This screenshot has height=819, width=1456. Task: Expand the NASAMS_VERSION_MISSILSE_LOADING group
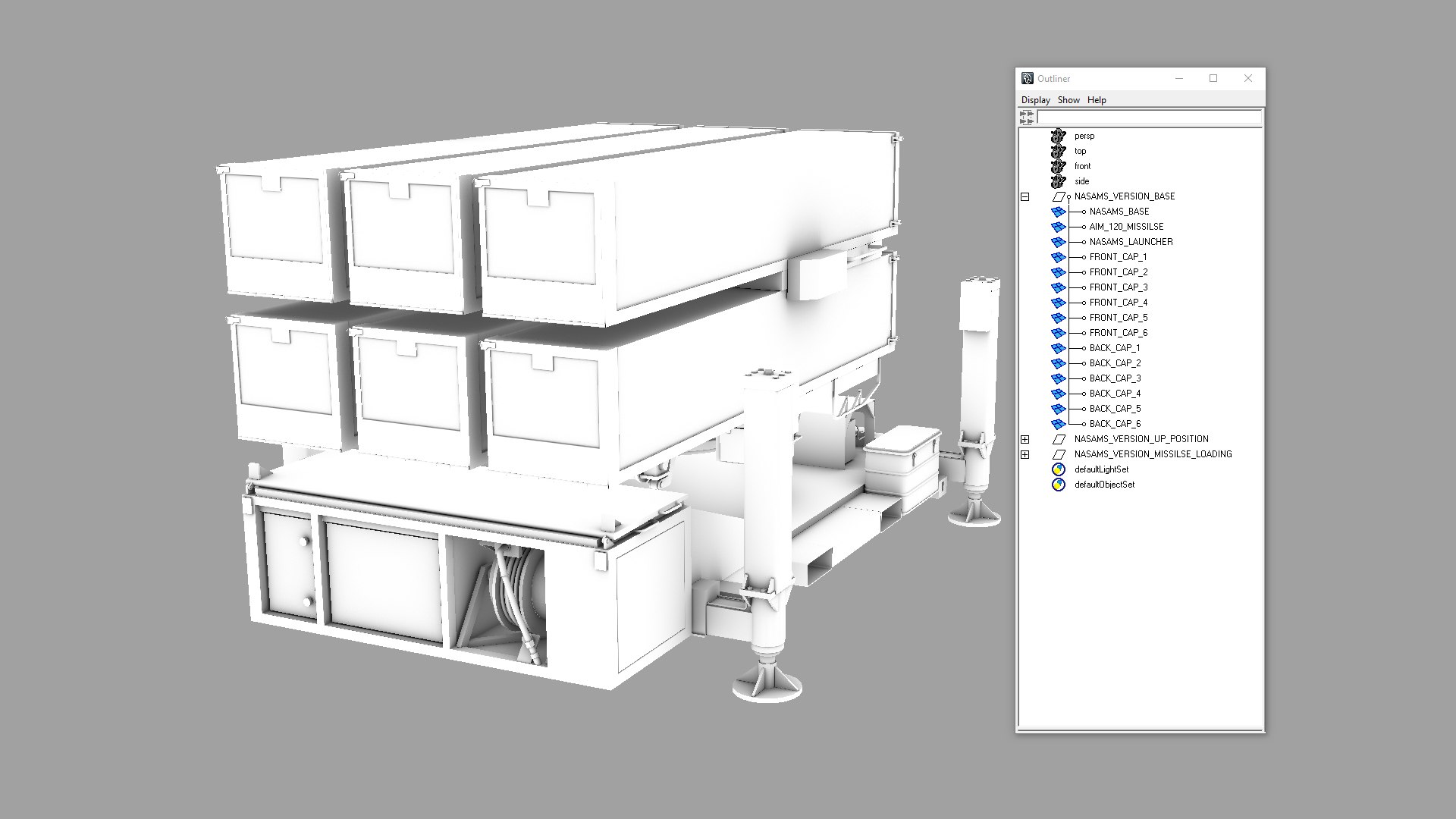1025,454
